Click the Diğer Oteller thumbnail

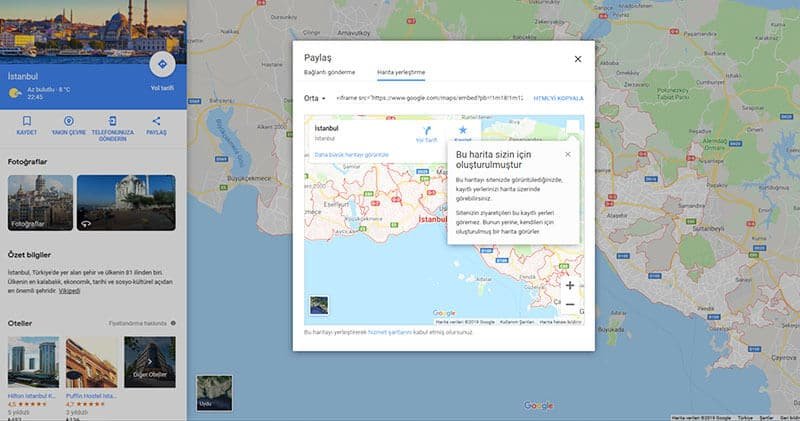(x=149, y=362)
